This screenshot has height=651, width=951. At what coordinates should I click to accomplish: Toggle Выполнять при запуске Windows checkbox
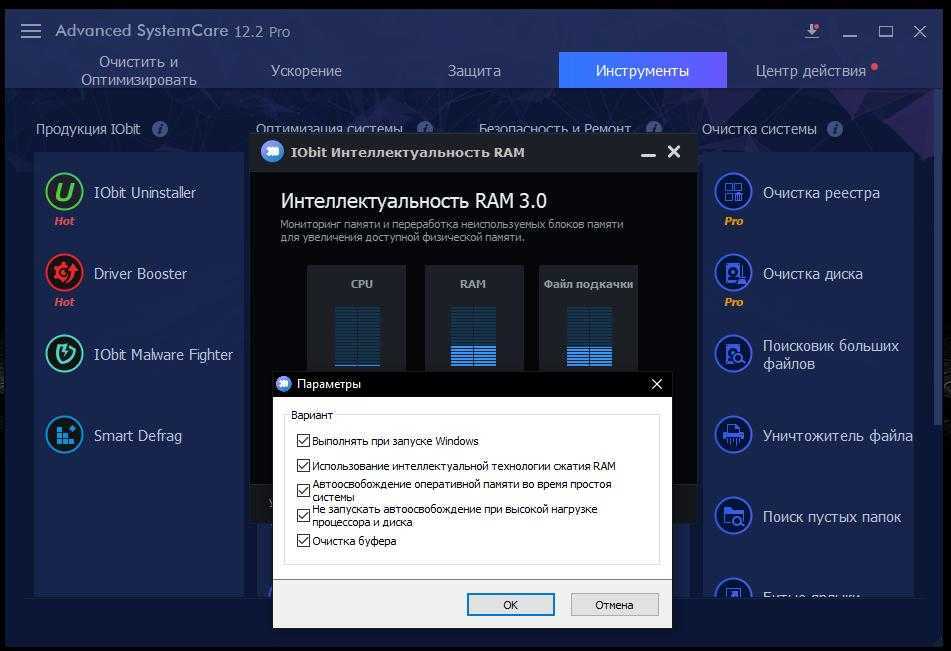click(303, 440)
